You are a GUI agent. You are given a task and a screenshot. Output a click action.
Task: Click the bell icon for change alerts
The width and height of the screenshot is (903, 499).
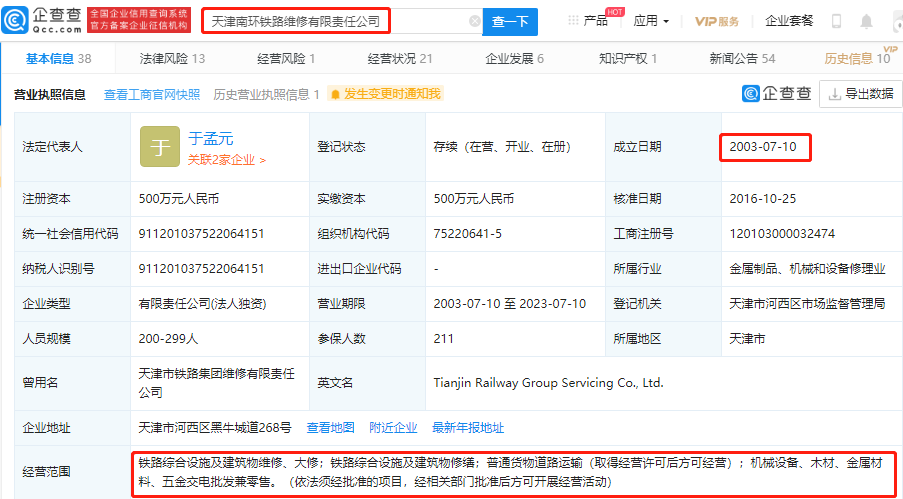[x=335, y=94]
